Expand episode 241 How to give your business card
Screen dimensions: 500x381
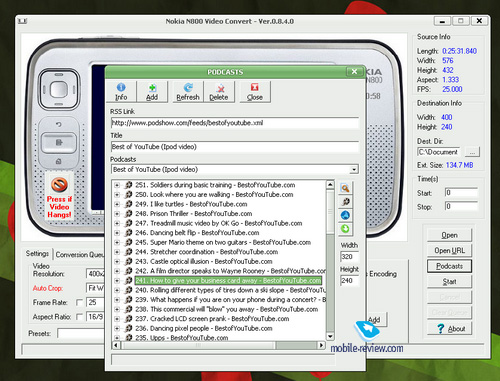pos(117,281)
